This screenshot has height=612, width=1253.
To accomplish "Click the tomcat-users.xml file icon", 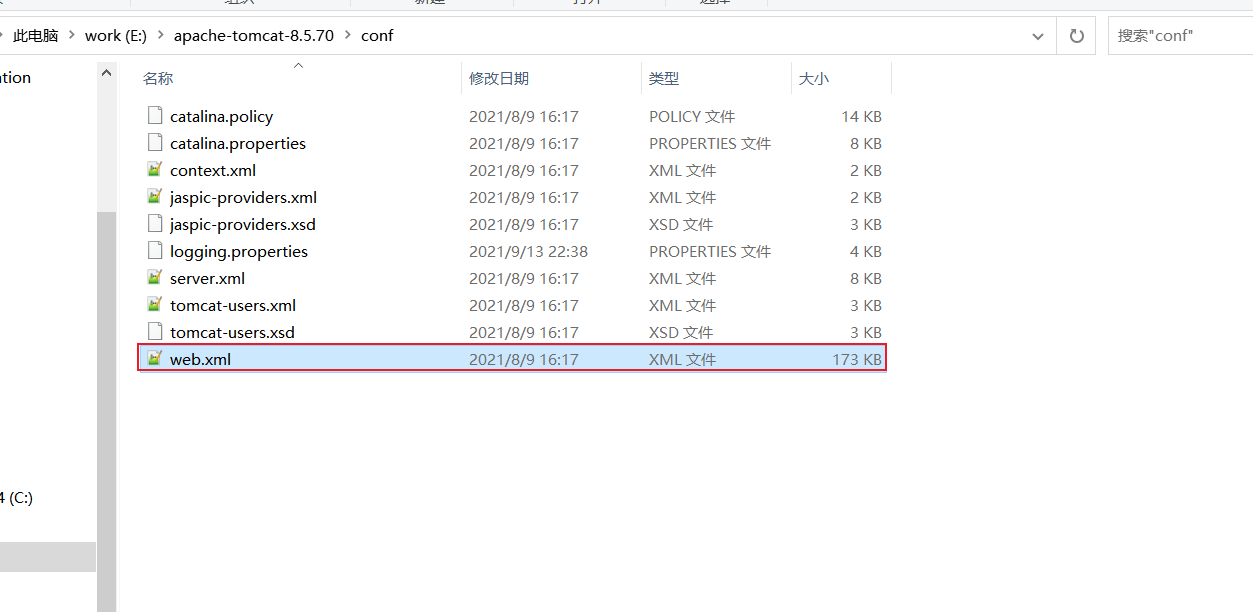I will click(154, 305).
